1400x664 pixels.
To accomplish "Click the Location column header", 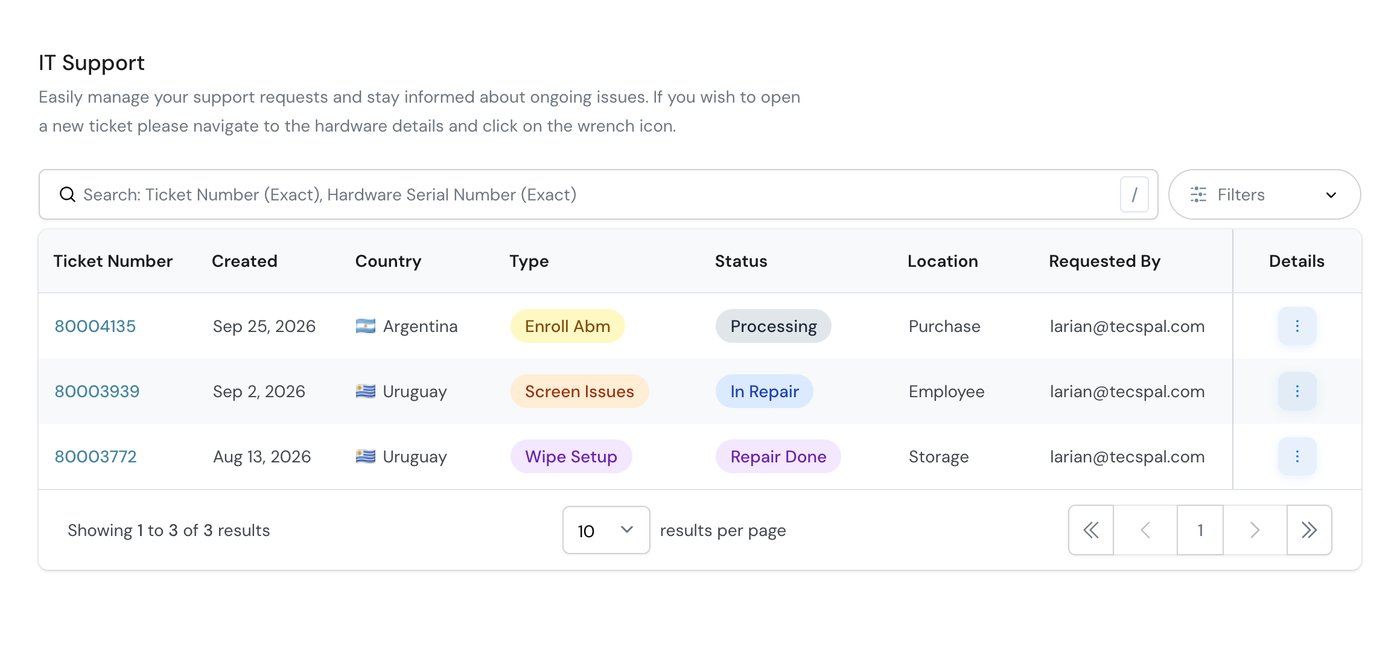I will tap(943, 261).
